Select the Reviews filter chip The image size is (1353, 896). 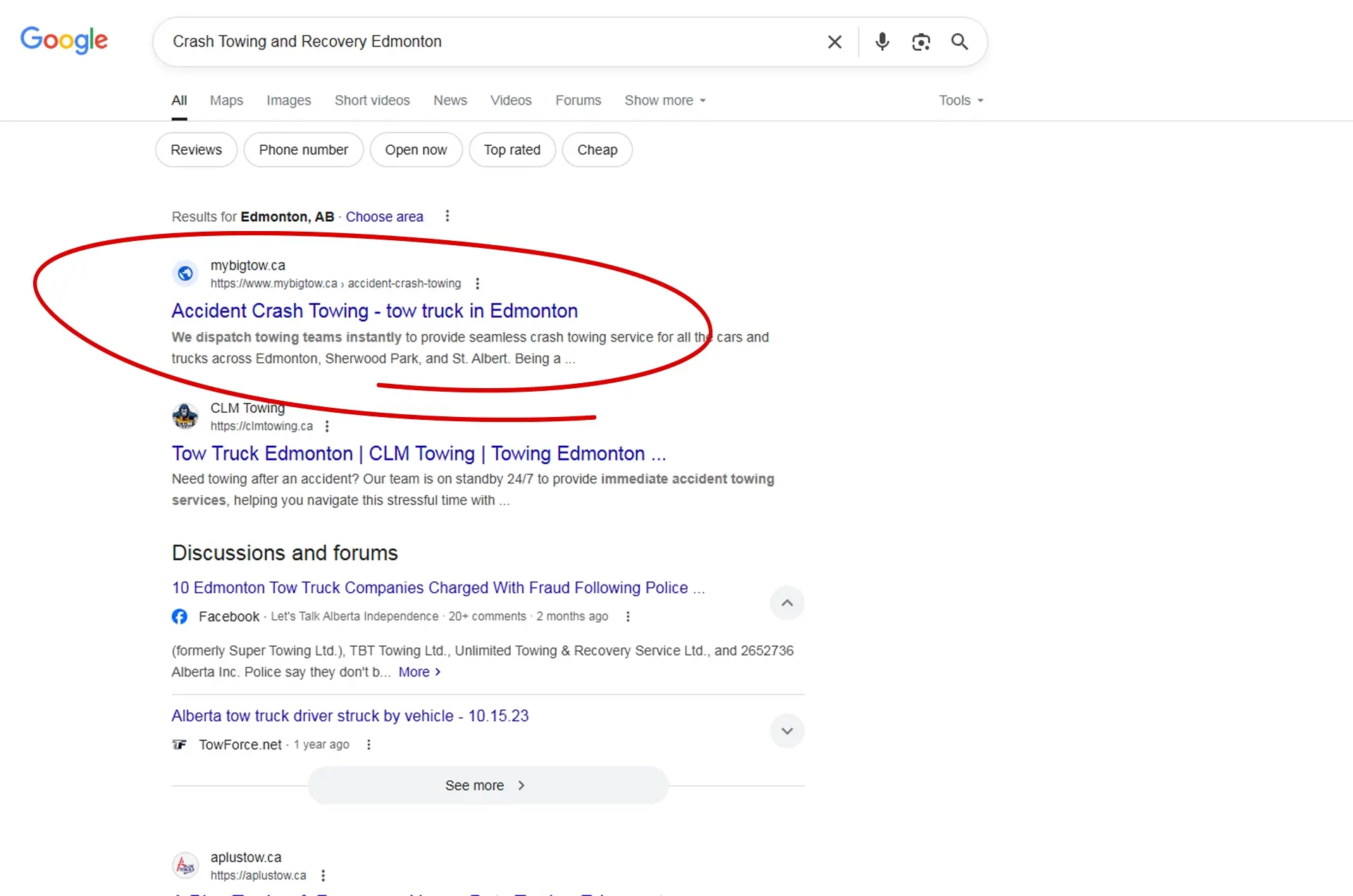point(196,149)
